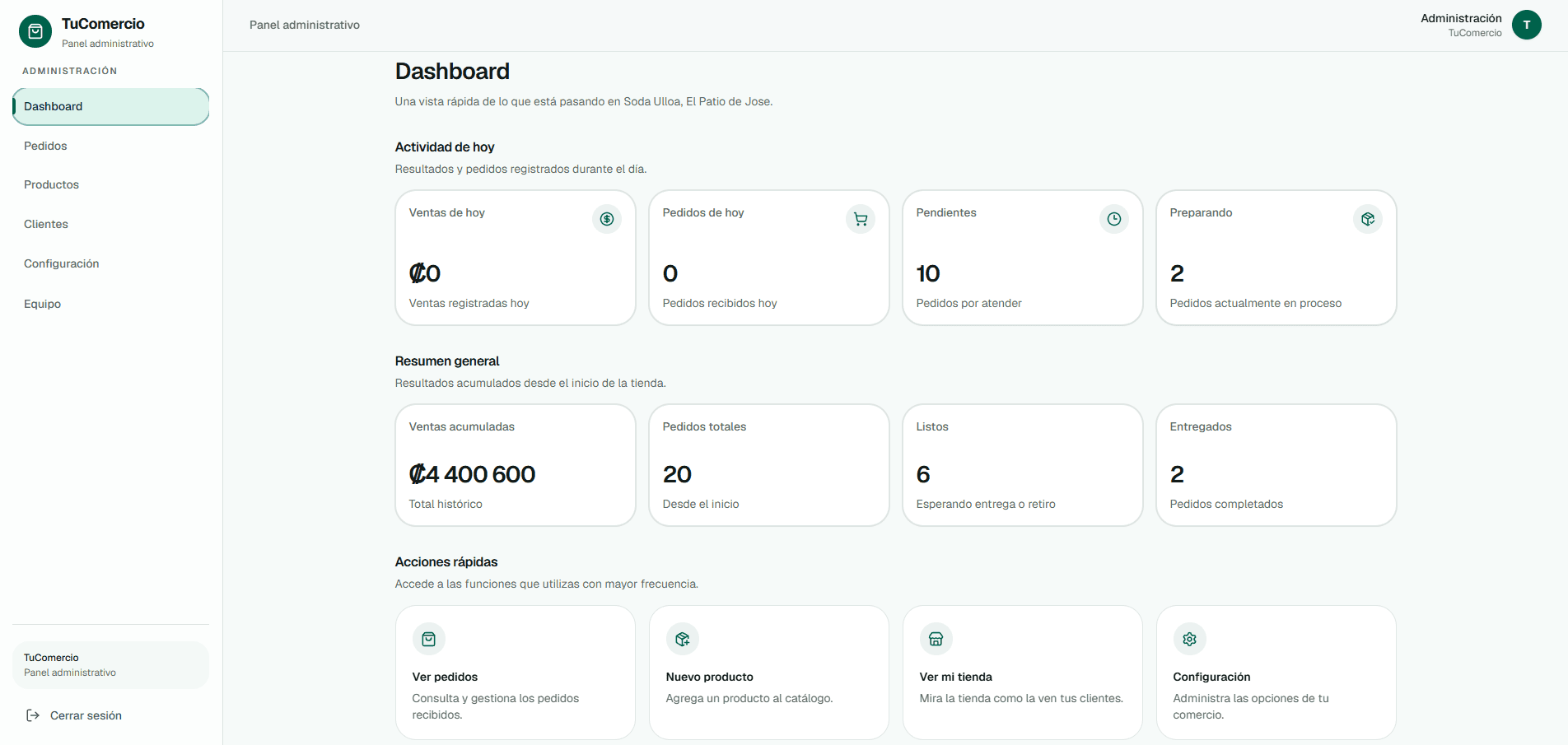Click the TuComercio shopping bag logo
This screenshot has height=745, width=1568.
[35, 31]
